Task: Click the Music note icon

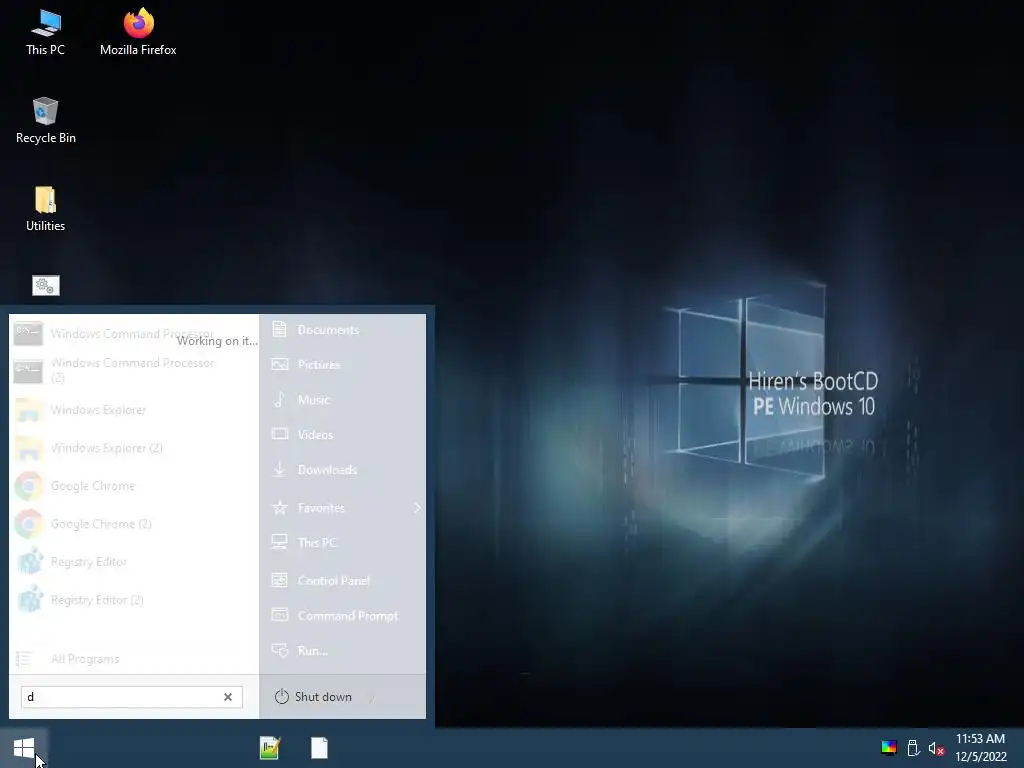Action: [280, 399]
